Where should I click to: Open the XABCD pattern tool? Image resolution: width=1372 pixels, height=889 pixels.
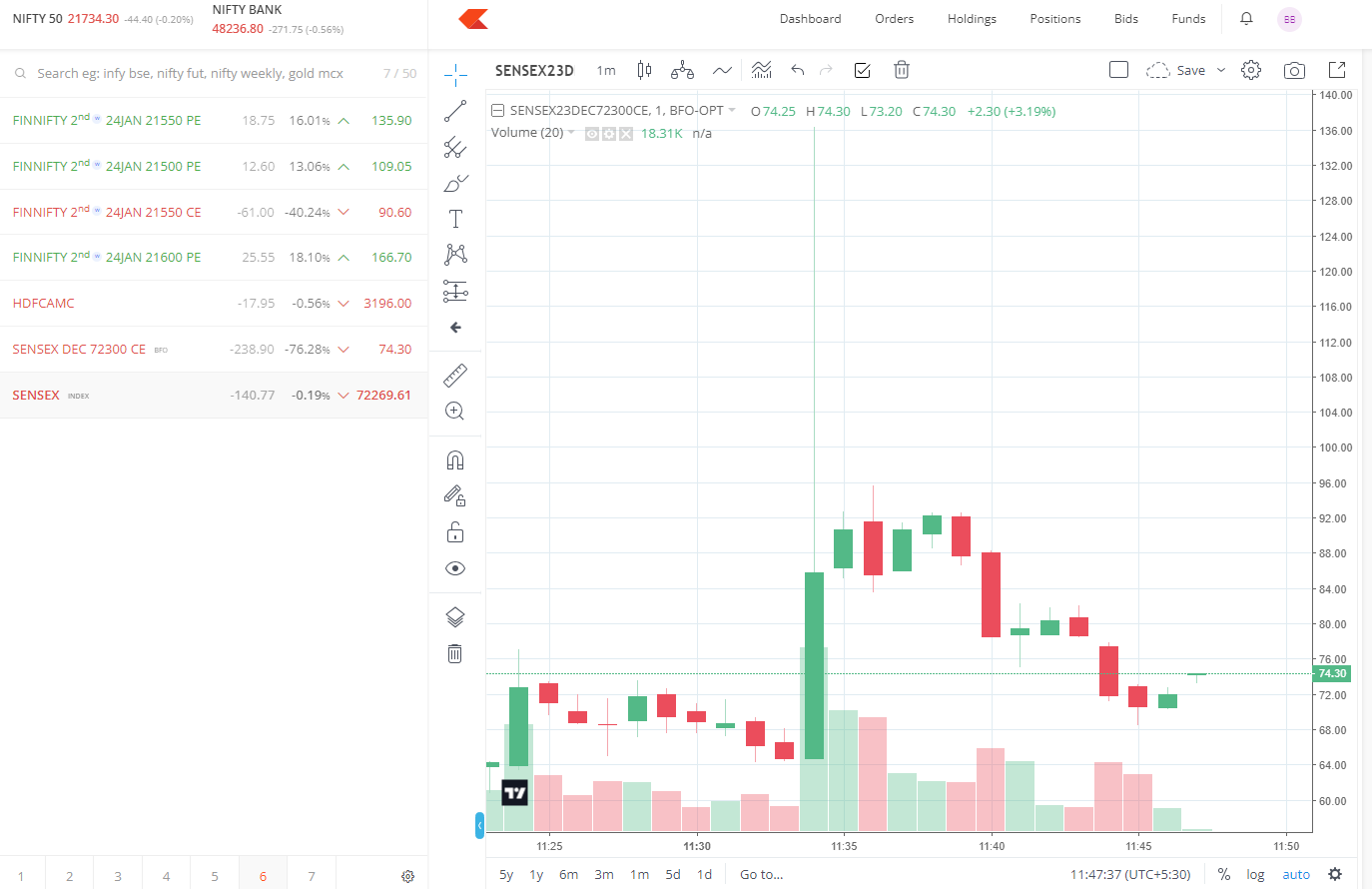coord(455,255)
